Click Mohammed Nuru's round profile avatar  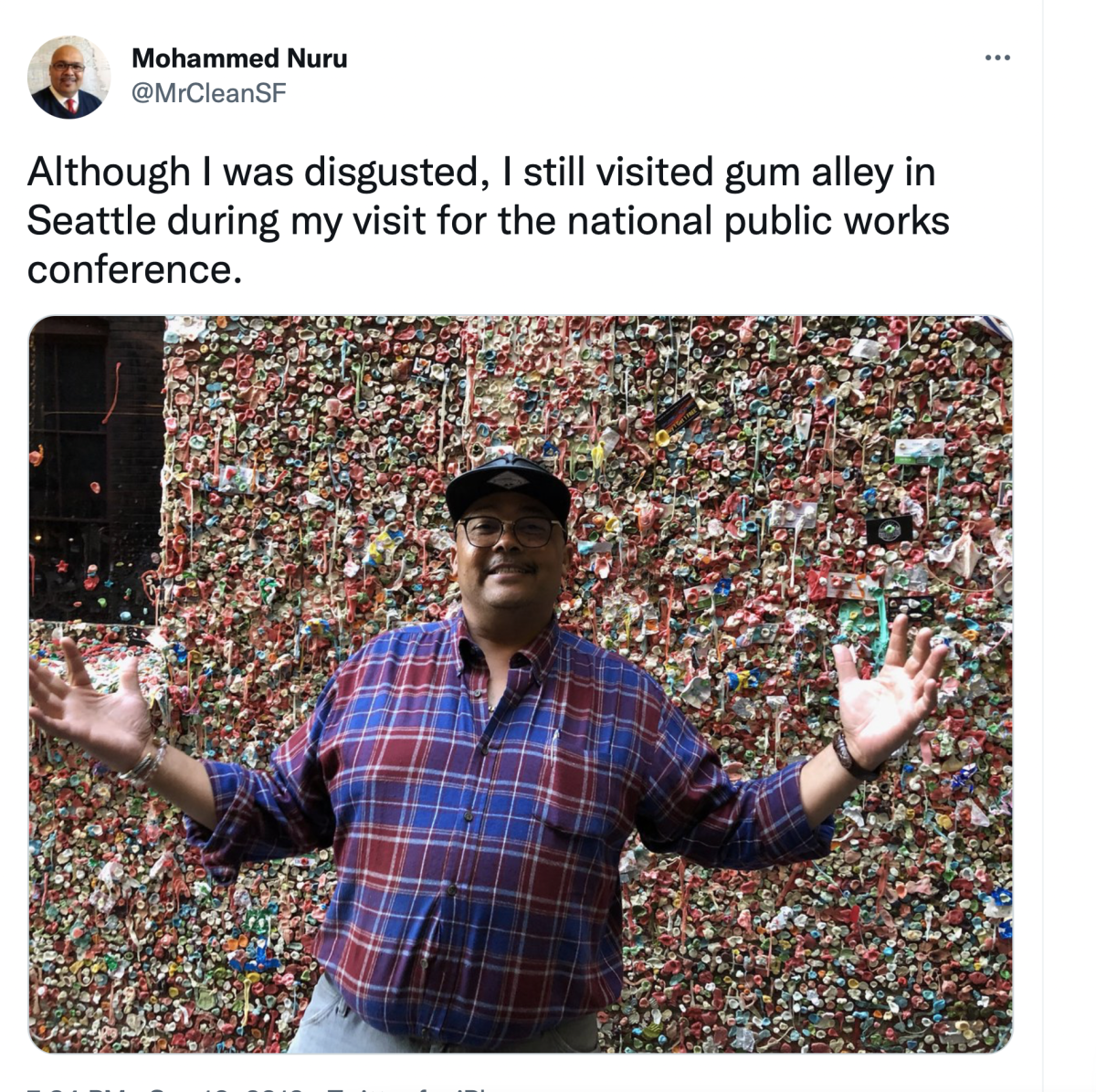68,78
